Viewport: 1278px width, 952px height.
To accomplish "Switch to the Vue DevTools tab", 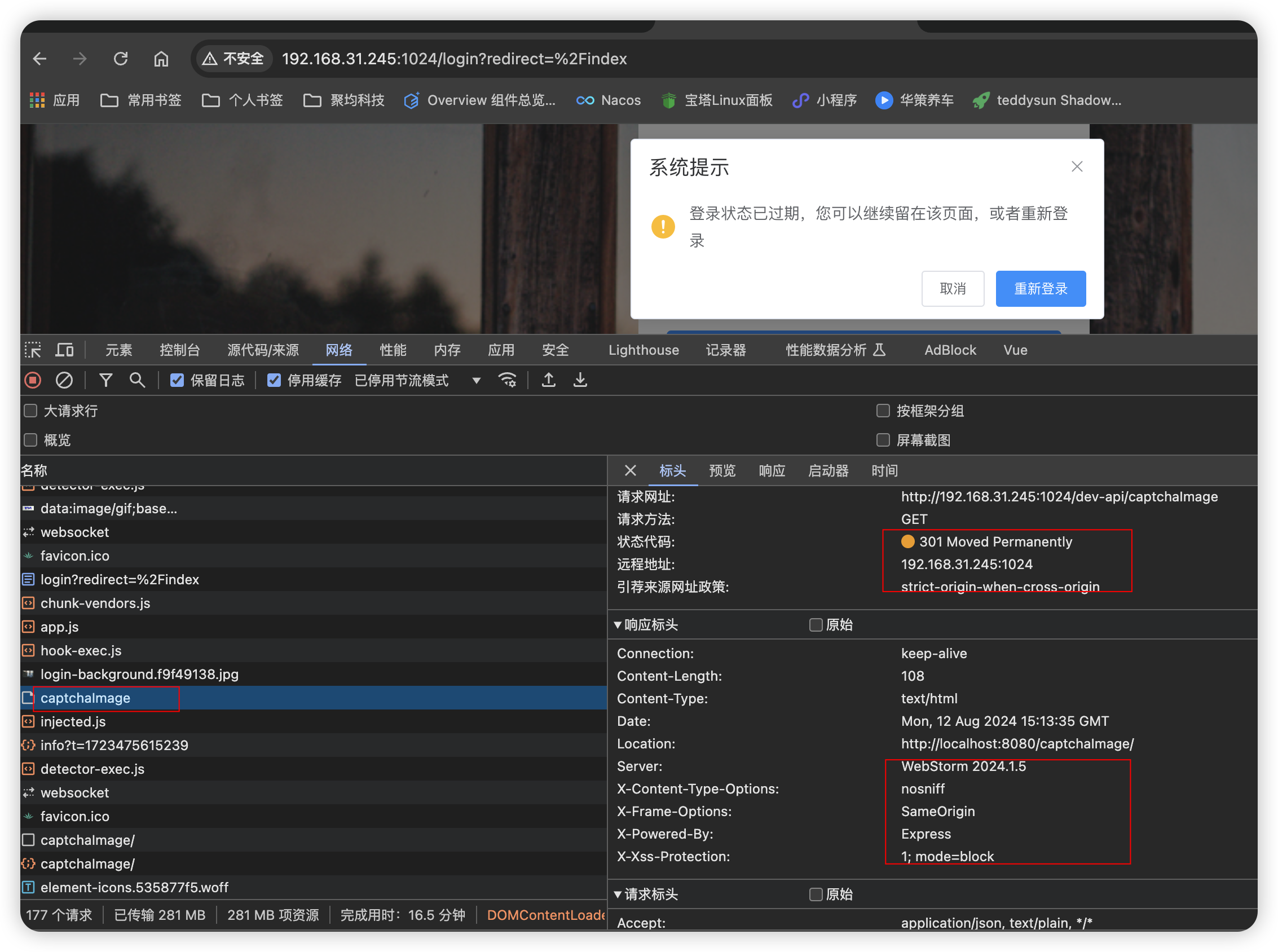I will point(1015,350).
